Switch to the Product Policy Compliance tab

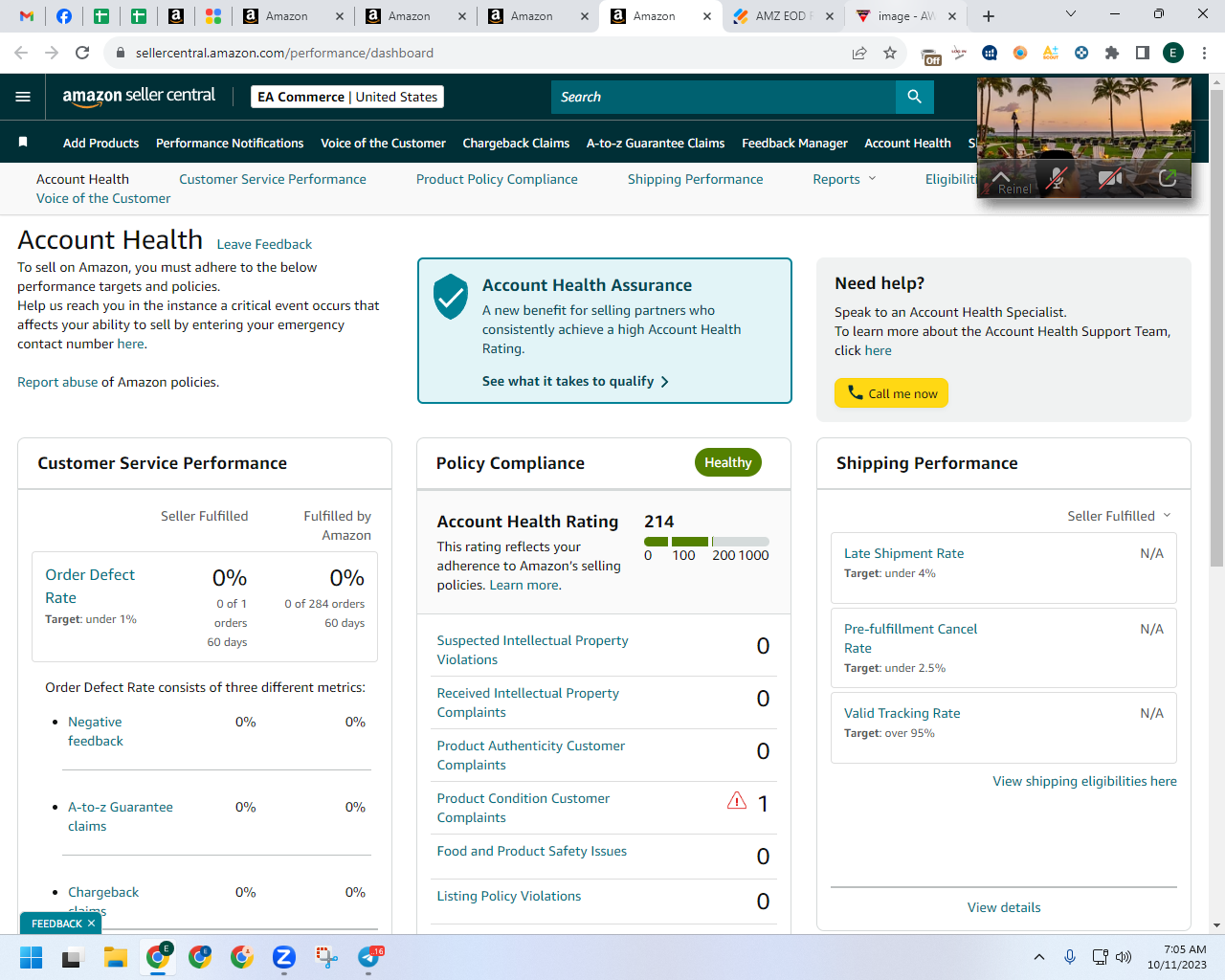497,179
